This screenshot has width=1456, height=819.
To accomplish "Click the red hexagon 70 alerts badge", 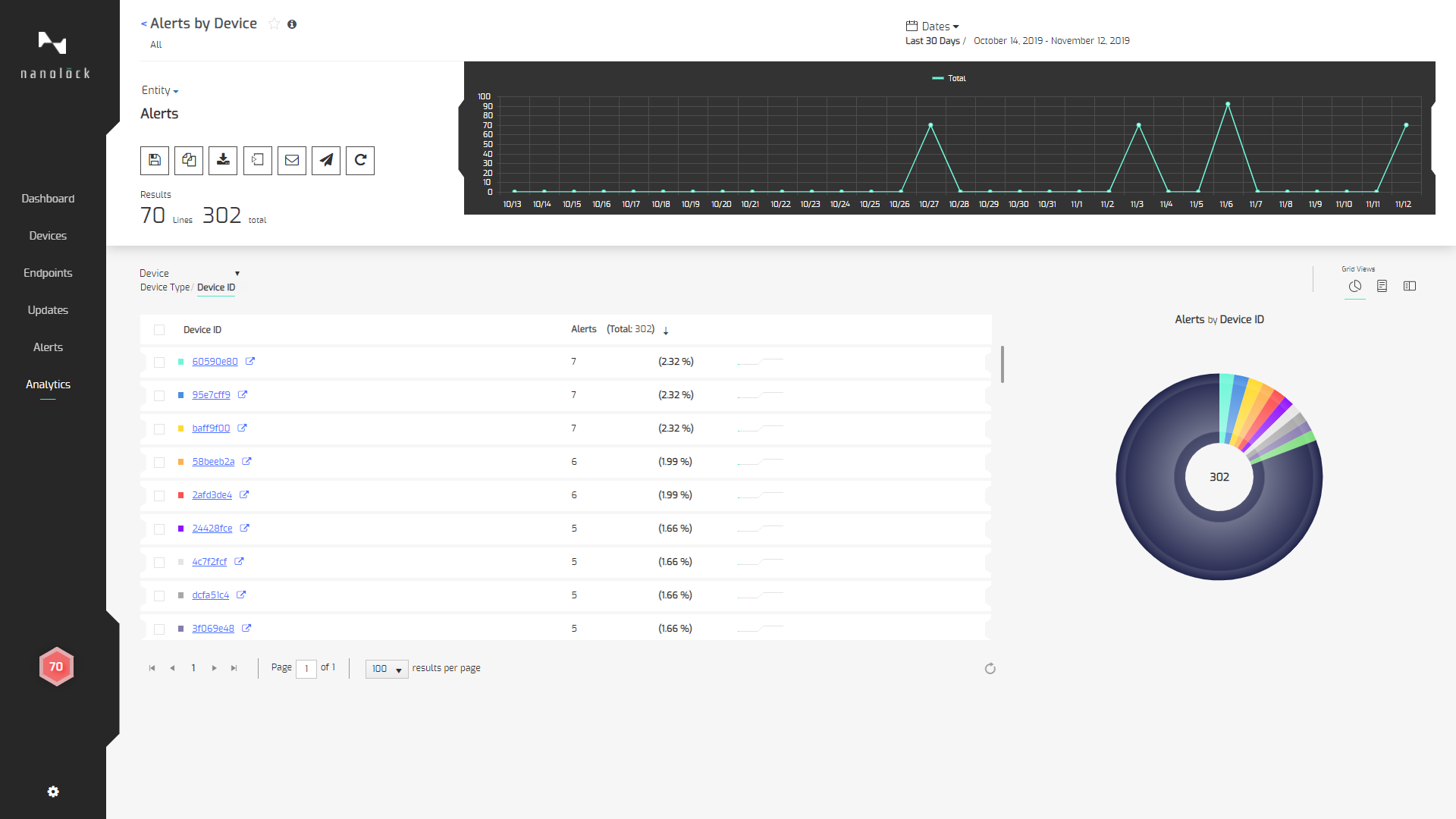I will pyautogui.click(x=56, y=667).
